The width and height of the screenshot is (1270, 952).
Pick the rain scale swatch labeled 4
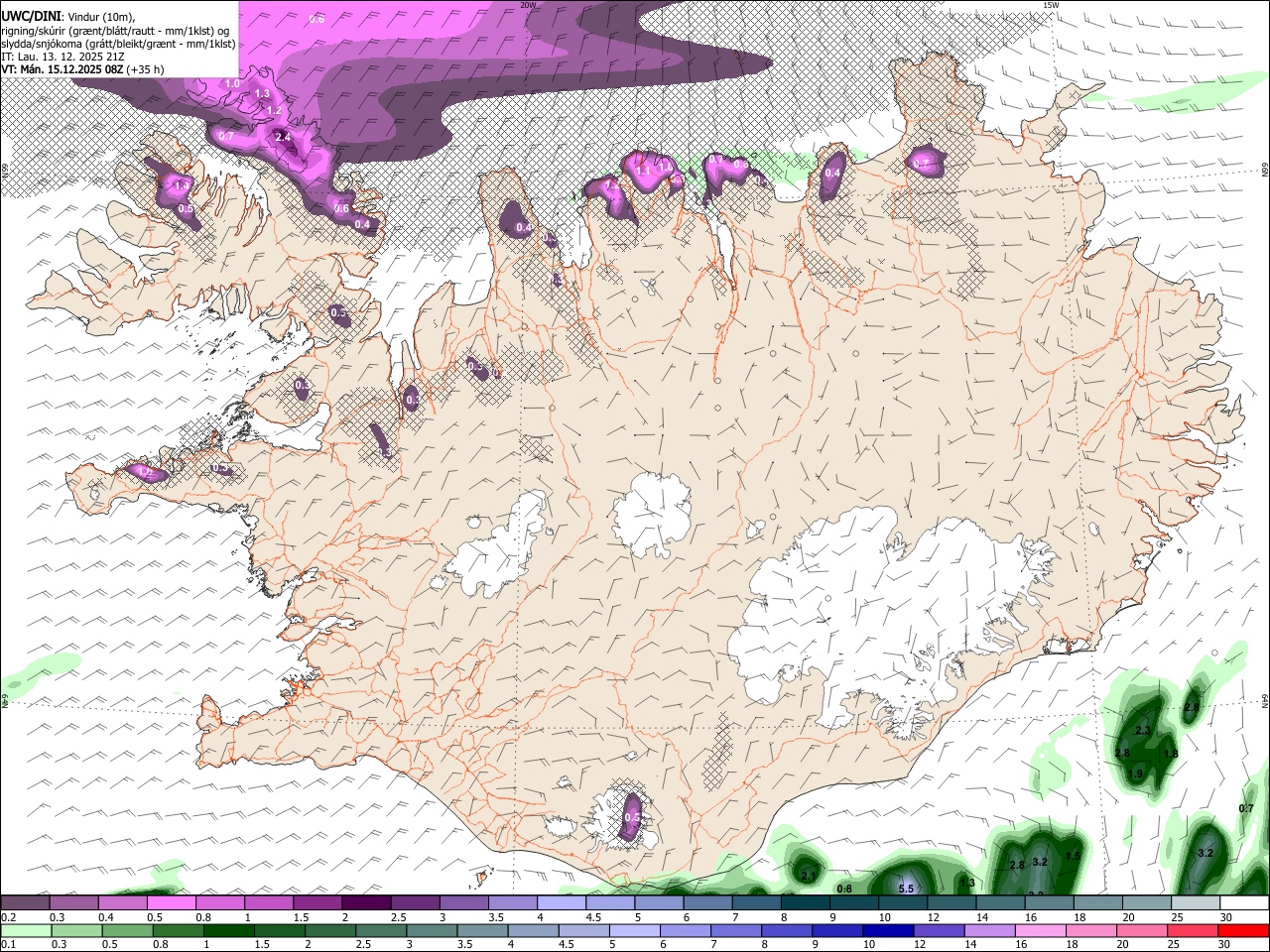[x=533, y=930]
